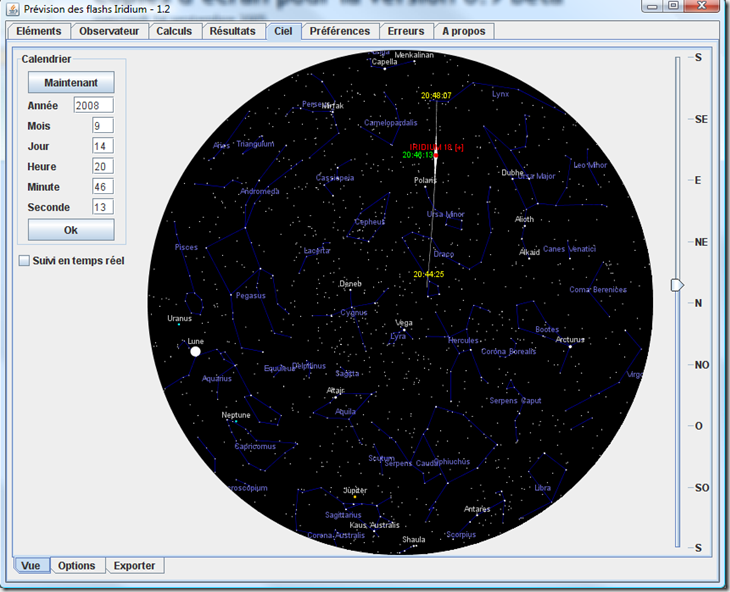The width and height of the screenshot is (730, 592).
Task: Focus the Seconde input field
Action: [102, 207]
